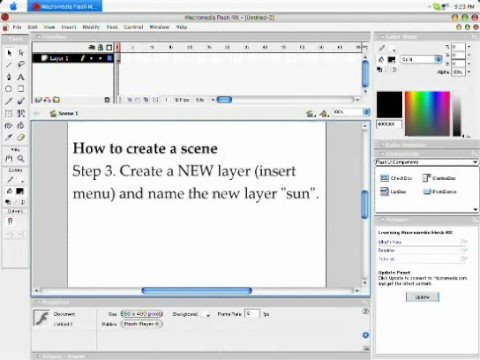The image size is (480, 360).
Task: Click the Scene 1 label
Action: pos(68,114)
